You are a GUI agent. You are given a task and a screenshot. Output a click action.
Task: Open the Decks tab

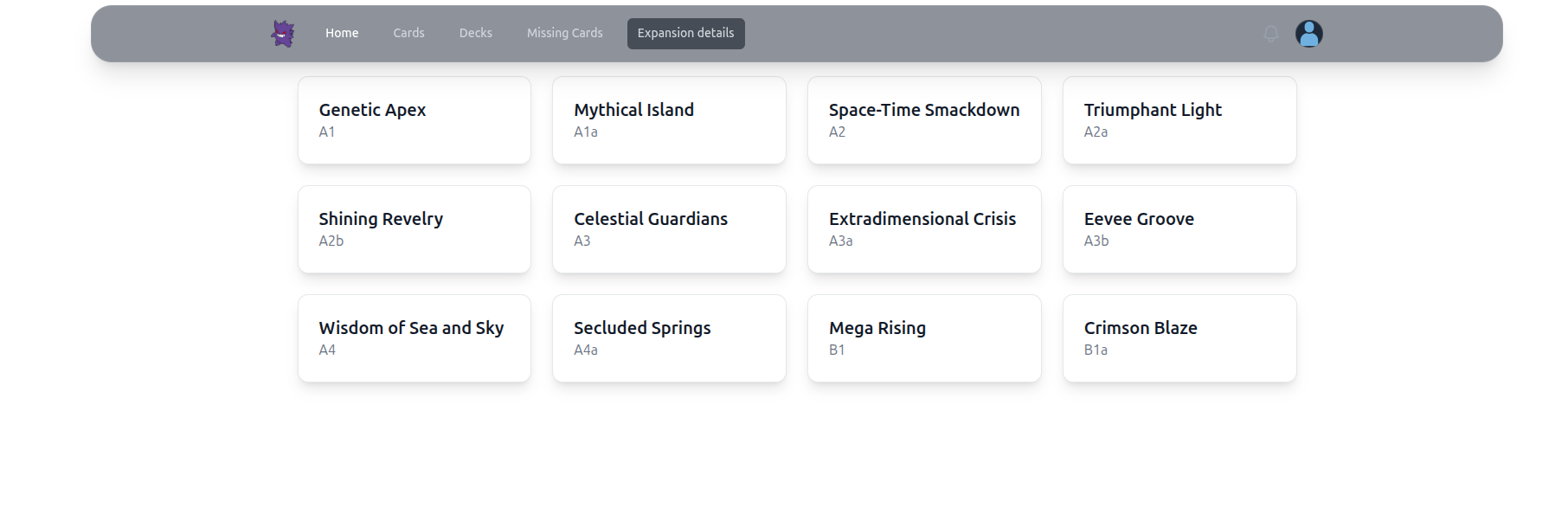point(475,34)
